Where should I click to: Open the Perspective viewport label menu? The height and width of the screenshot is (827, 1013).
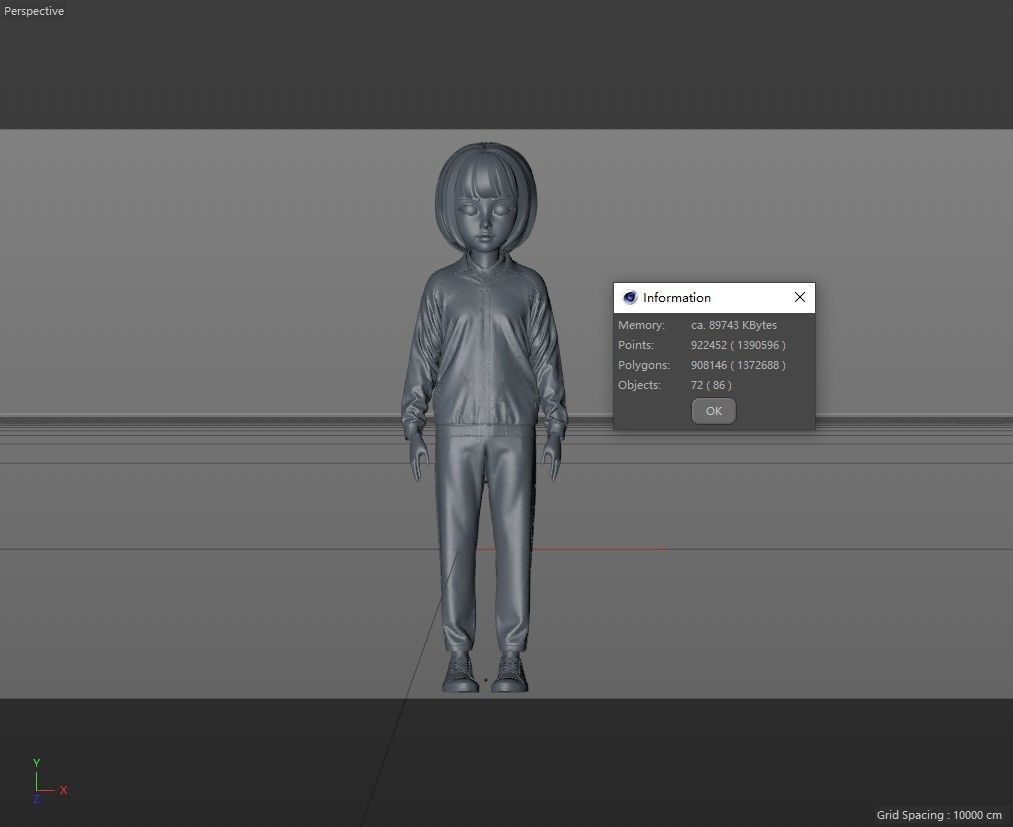tap(33, 11)
